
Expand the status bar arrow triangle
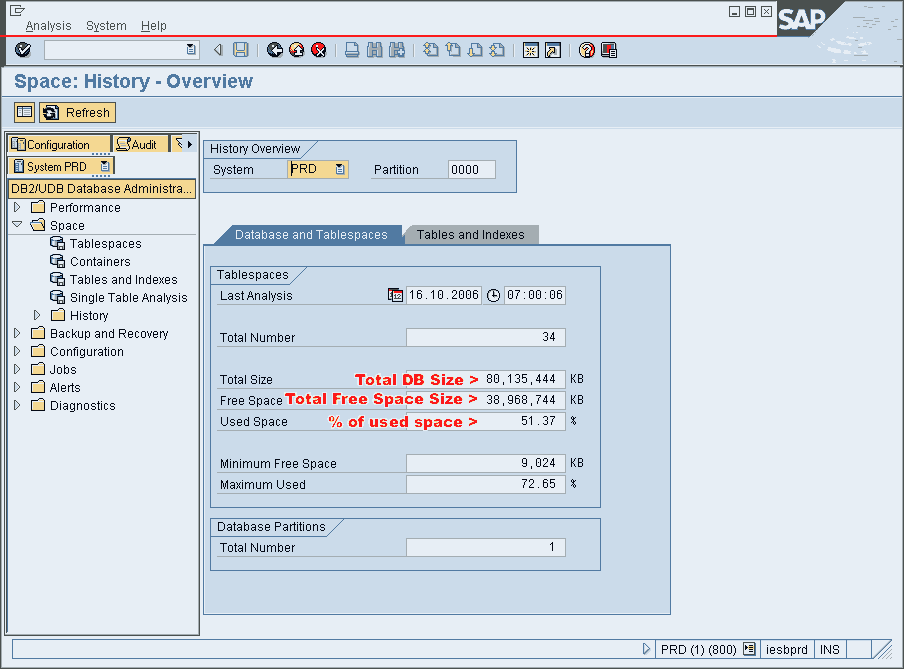tap(646, 649)
